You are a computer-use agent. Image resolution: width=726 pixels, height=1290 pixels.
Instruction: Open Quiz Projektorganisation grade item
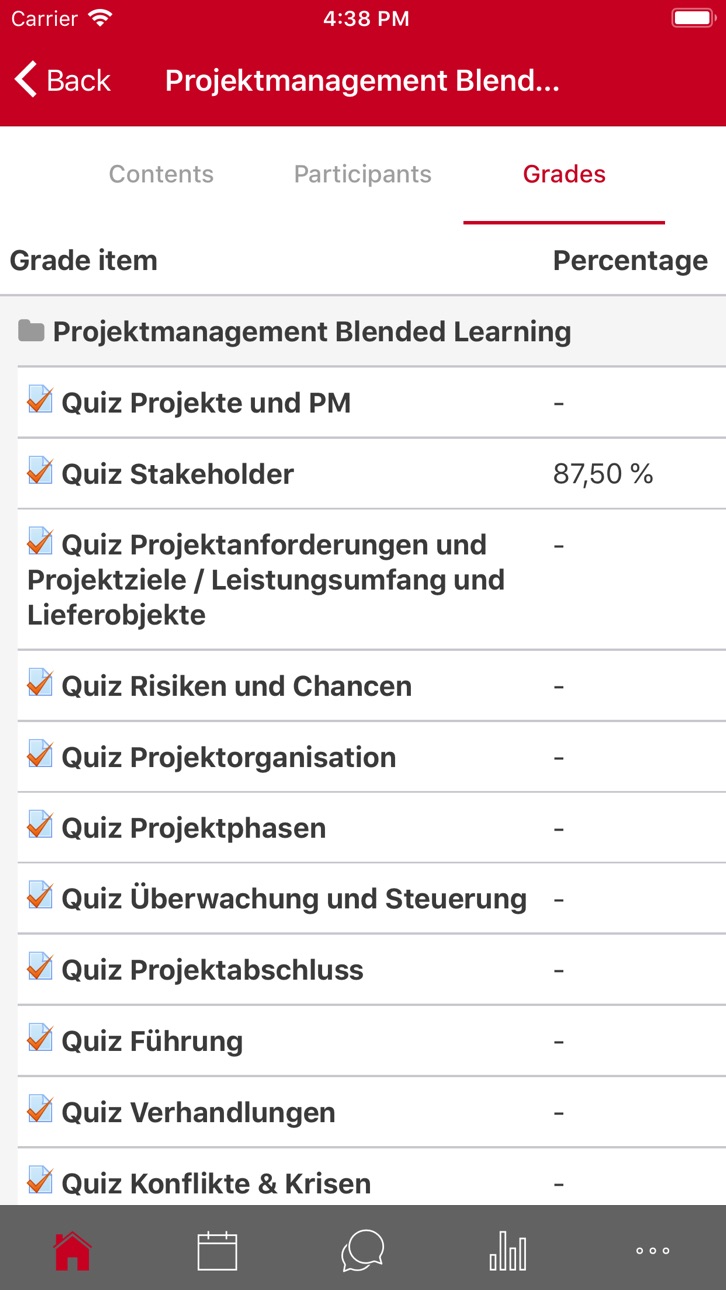coord(371,757)
